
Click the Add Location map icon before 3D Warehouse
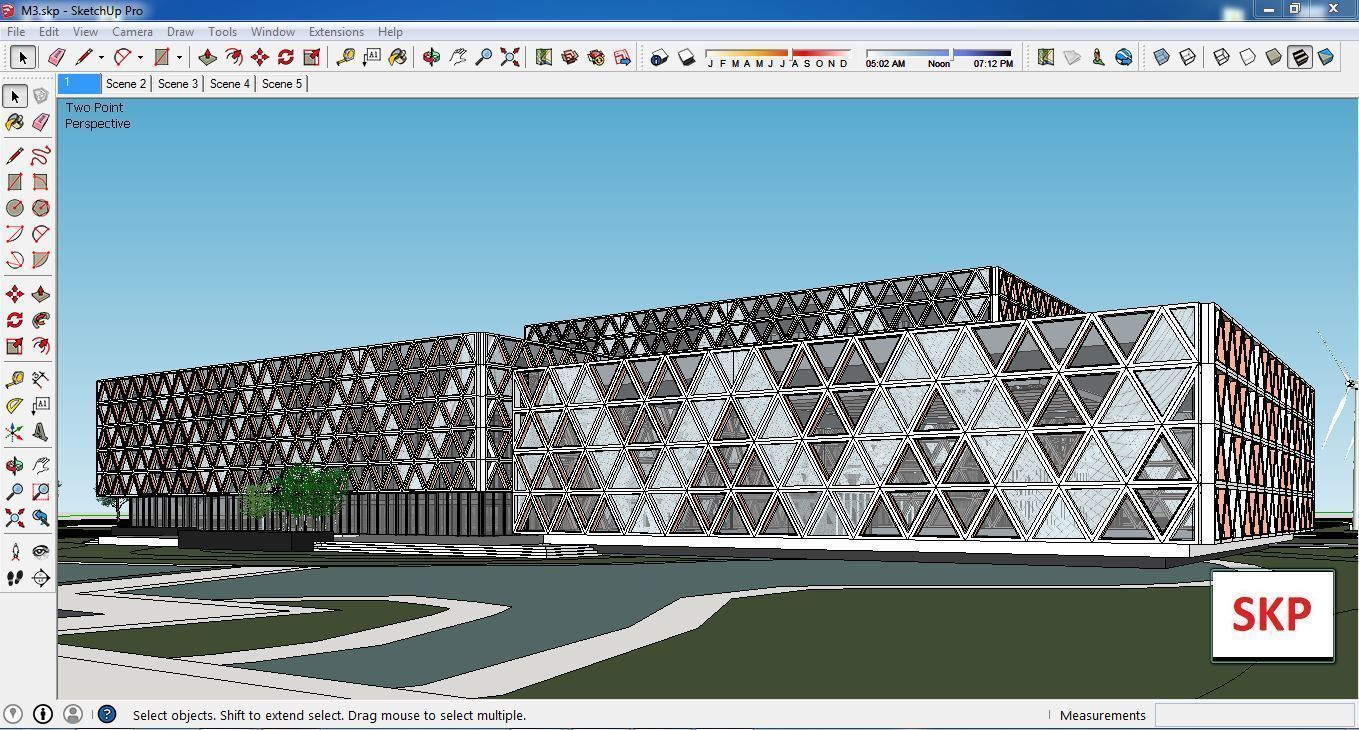544,57
